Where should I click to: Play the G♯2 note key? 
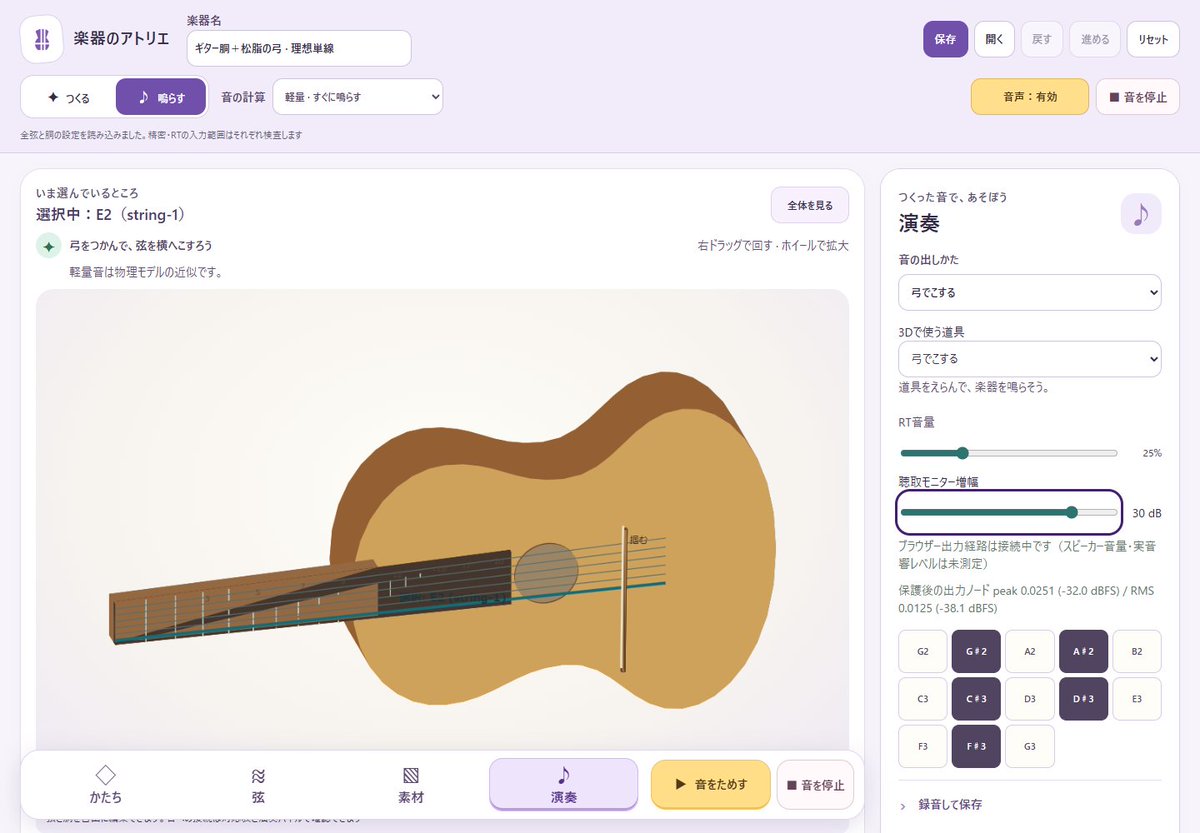pyautogui.click(x=976, y=651)
